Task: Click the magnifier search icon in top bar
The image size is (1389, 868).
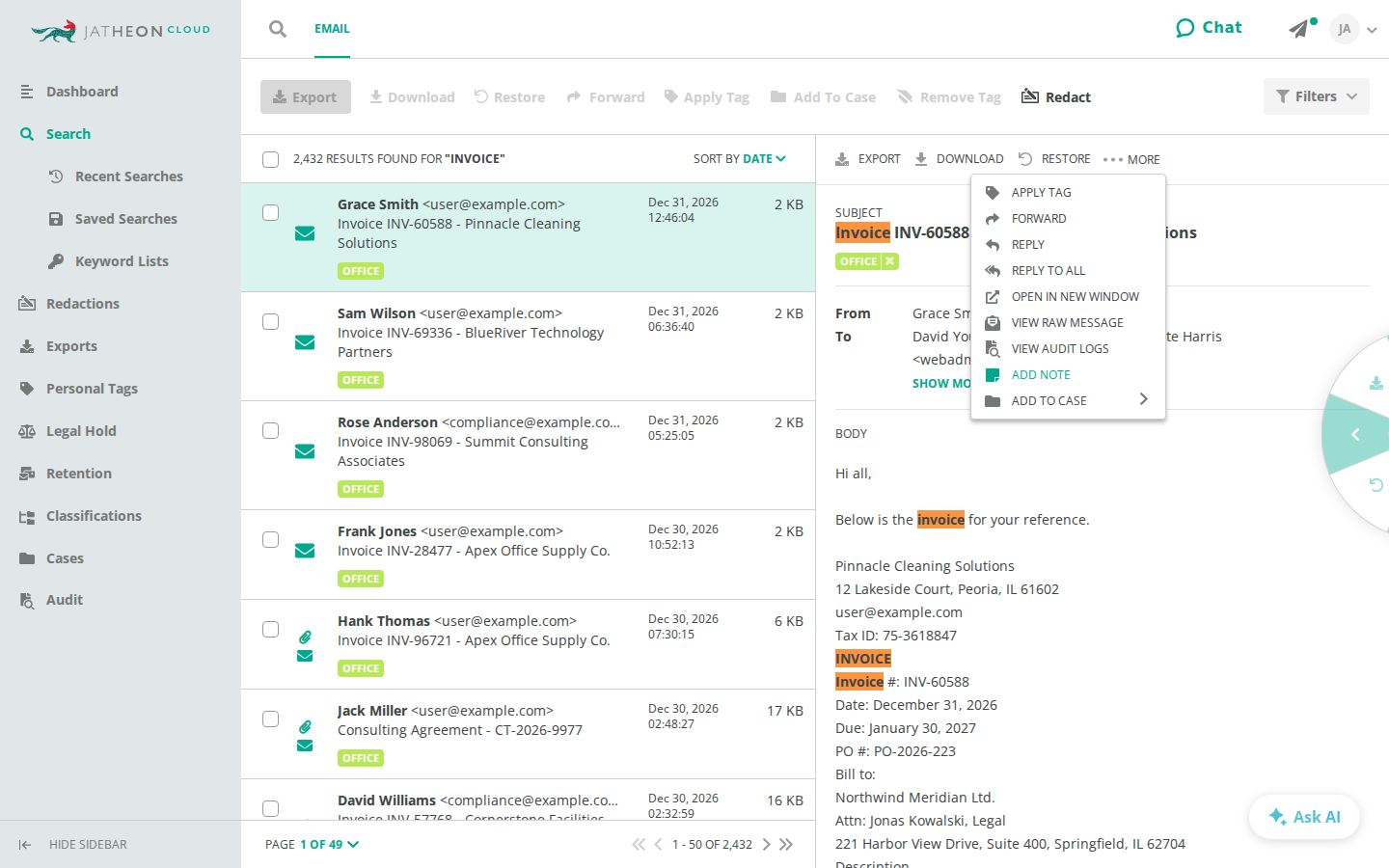Action: click(x=278, y=29)
